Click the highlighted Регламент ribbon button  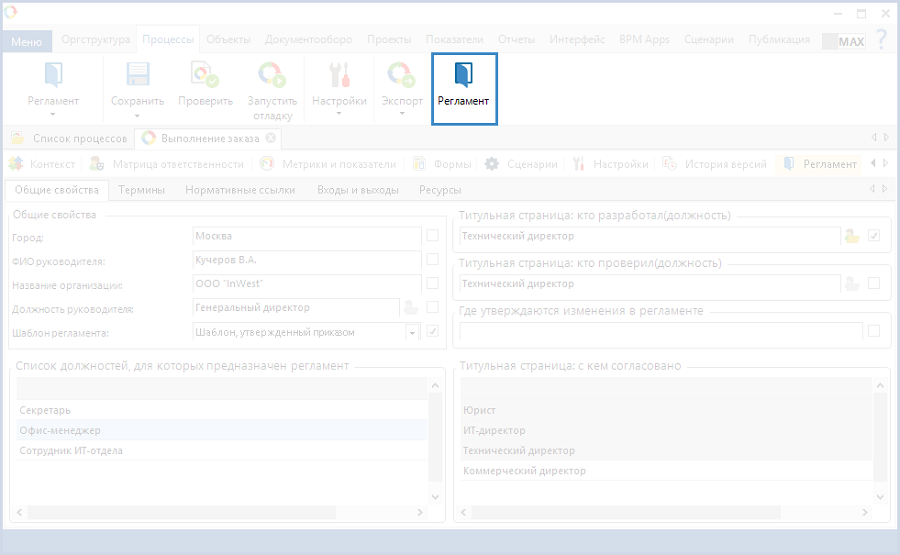[464, 87]
